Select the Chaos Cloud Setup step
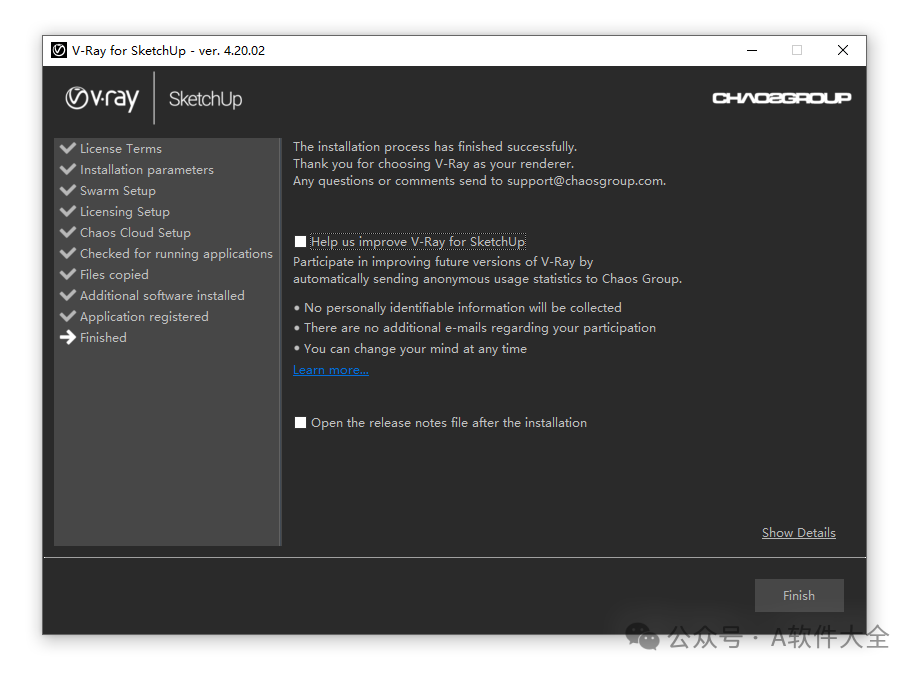The image size is (919, 674). (x=135, y=233)
